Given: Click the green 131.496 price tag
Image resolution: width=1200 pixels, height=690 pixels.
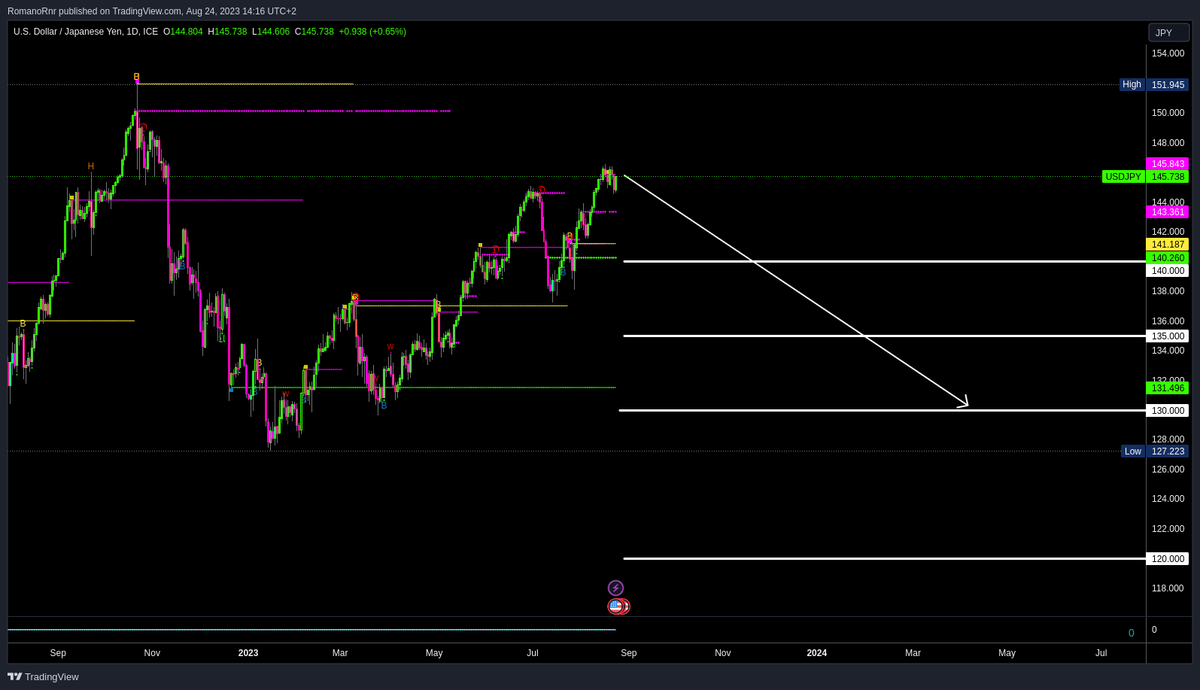Looking at the screenshot, I should tap(1166, 388).
